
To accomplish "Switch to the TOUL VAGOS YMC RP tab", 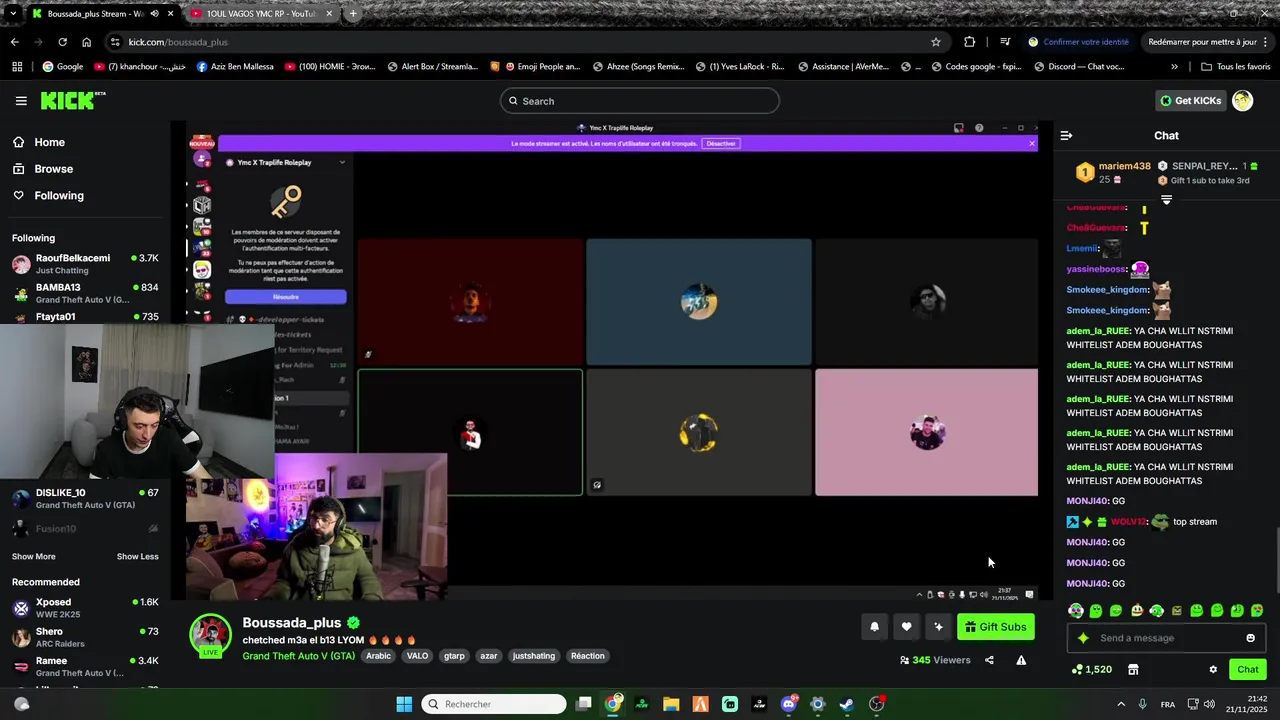I will pos(260,14).
